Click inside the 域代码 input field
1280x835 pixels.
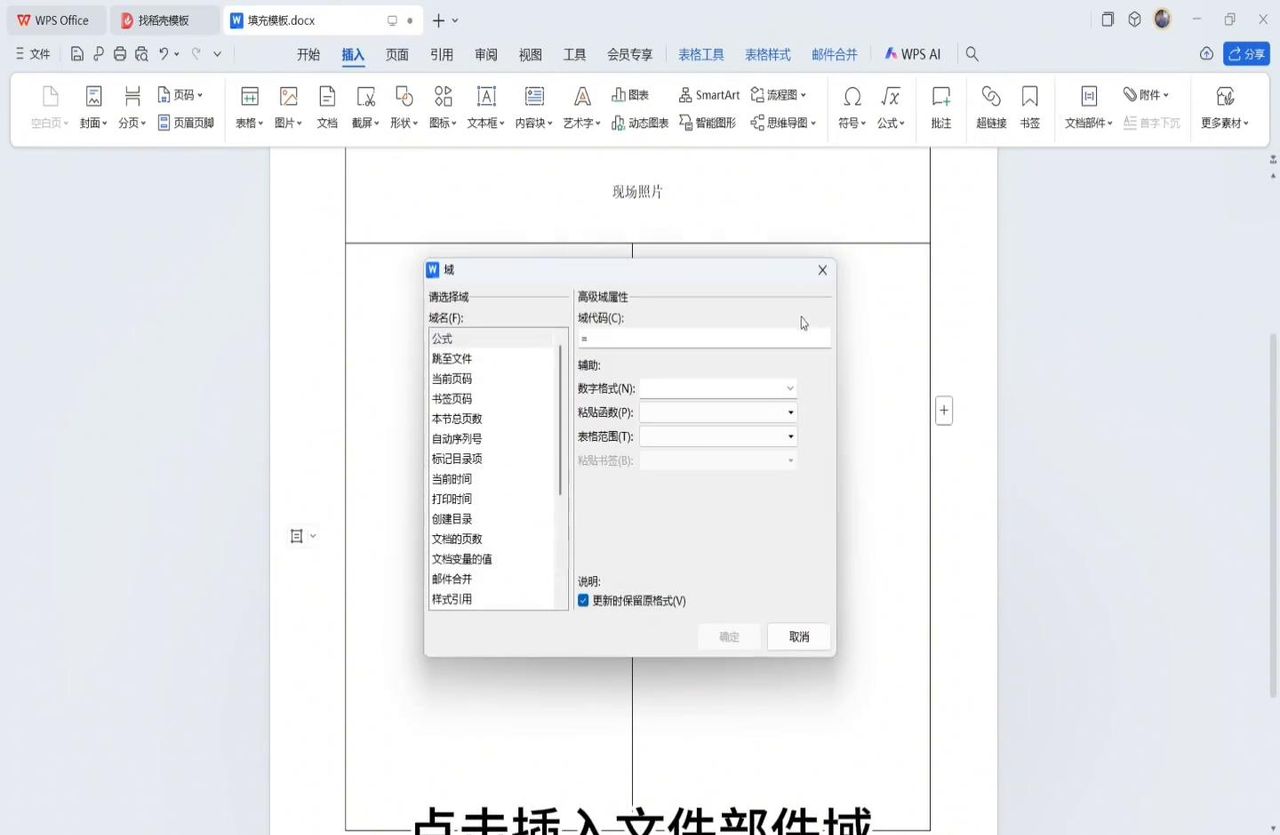coord(700,337)
